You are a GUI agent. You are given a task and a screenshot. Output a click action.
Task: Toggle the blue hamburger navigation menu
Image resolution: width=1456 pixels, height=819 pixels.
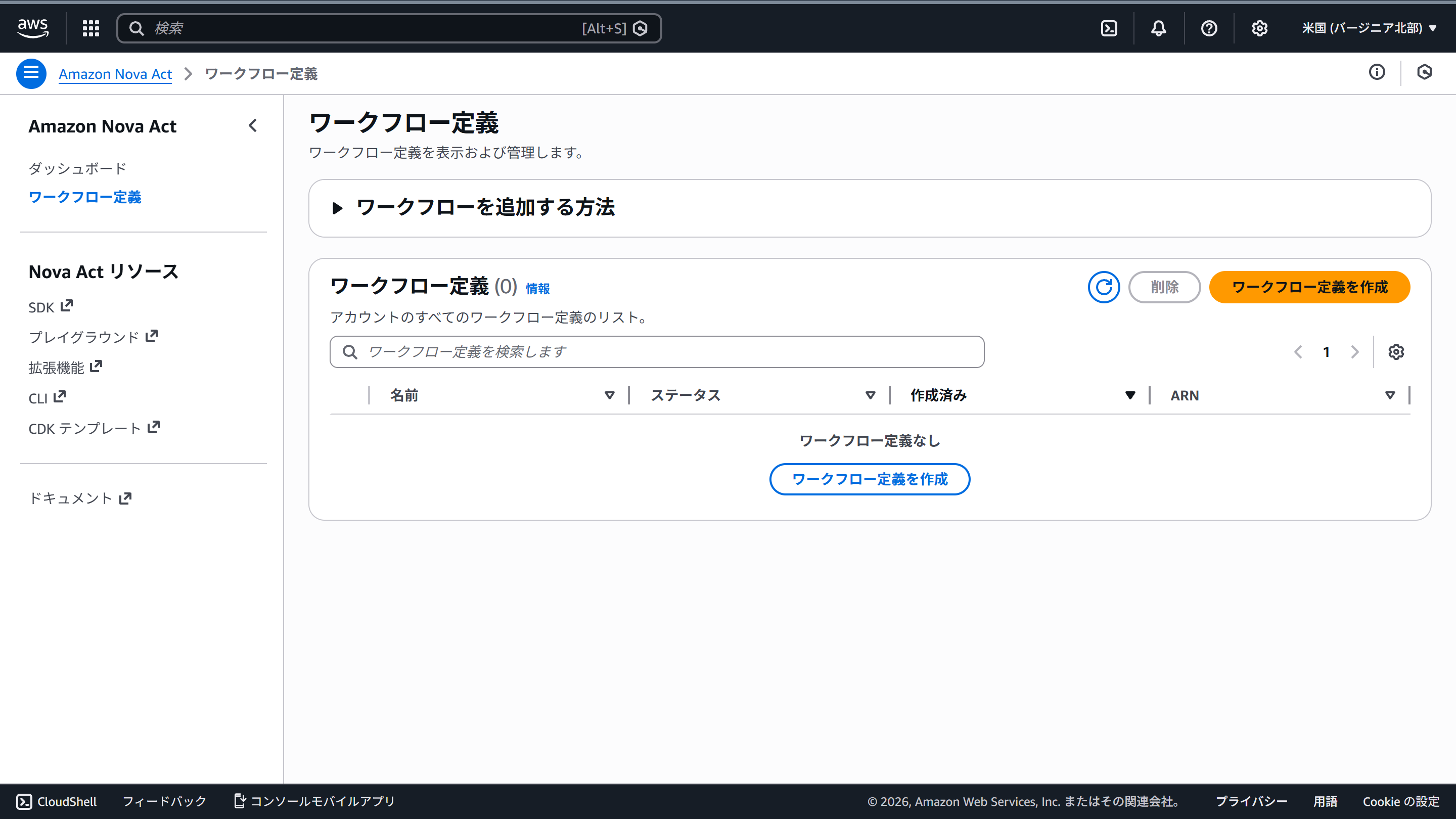pyautogui.click(x=31, y=73)
